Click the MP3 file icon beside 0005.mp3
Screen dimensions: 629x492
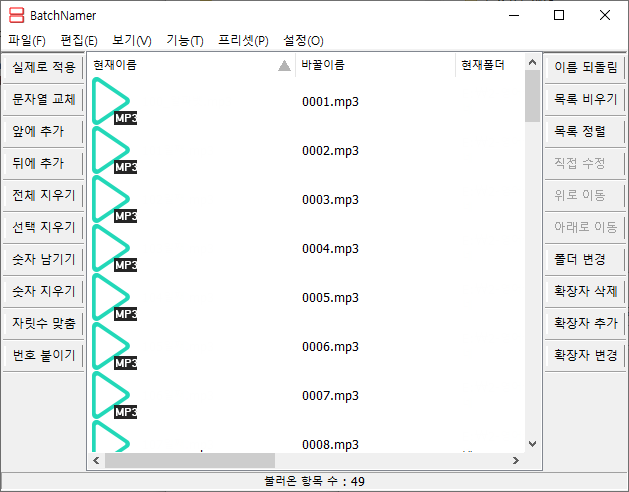114,297
